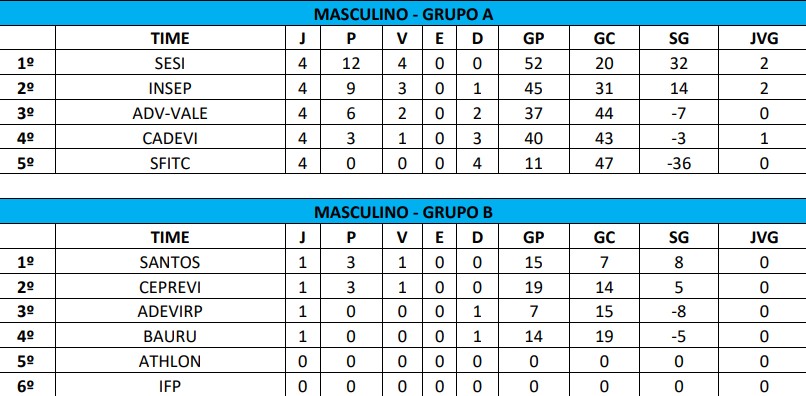Select SESI's points value 12
This screenshot has height=396, width=806.
[352, 63]
